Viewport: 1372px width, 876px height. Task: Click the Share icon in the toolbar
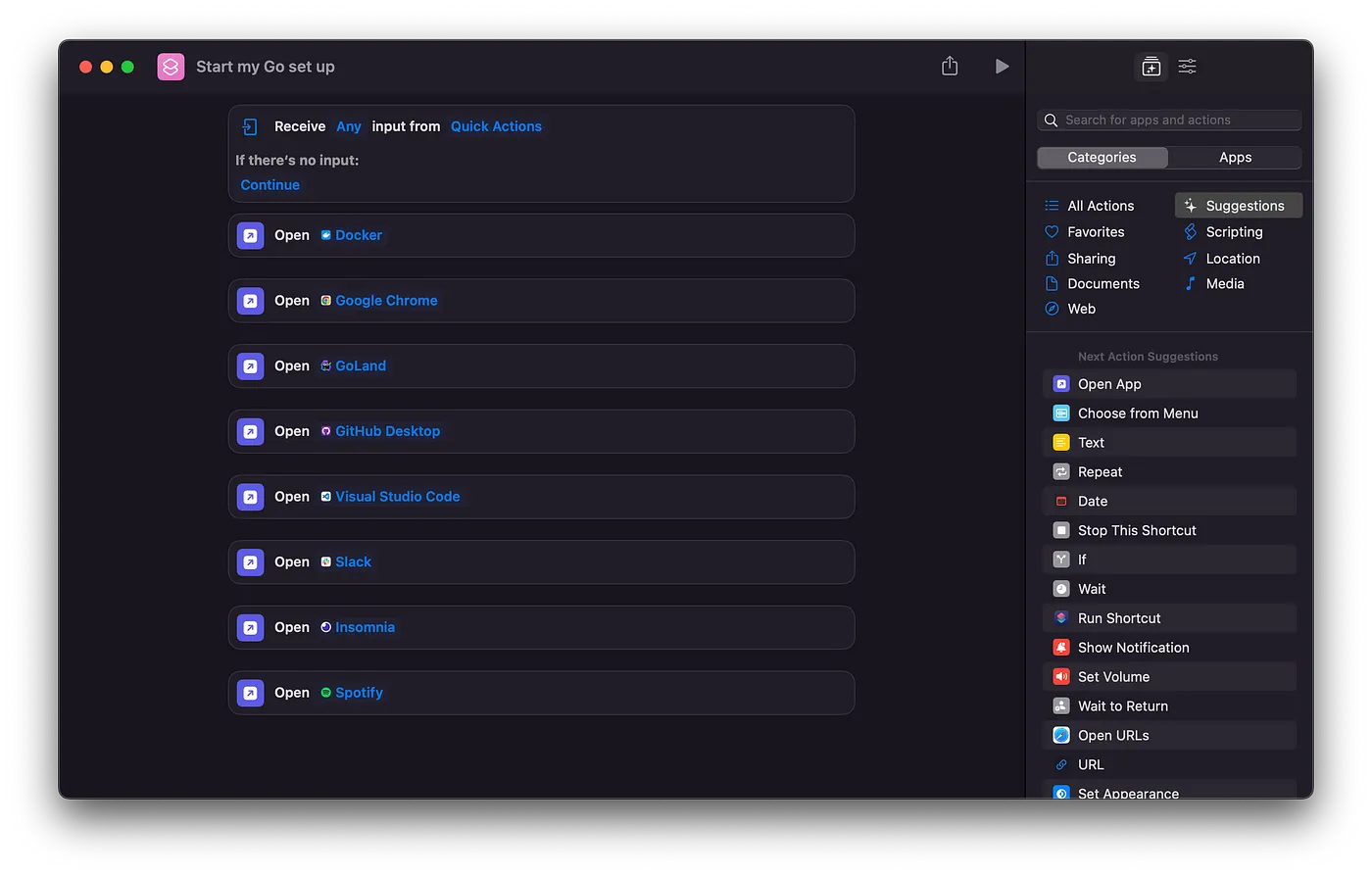click(x=950, y=66)
